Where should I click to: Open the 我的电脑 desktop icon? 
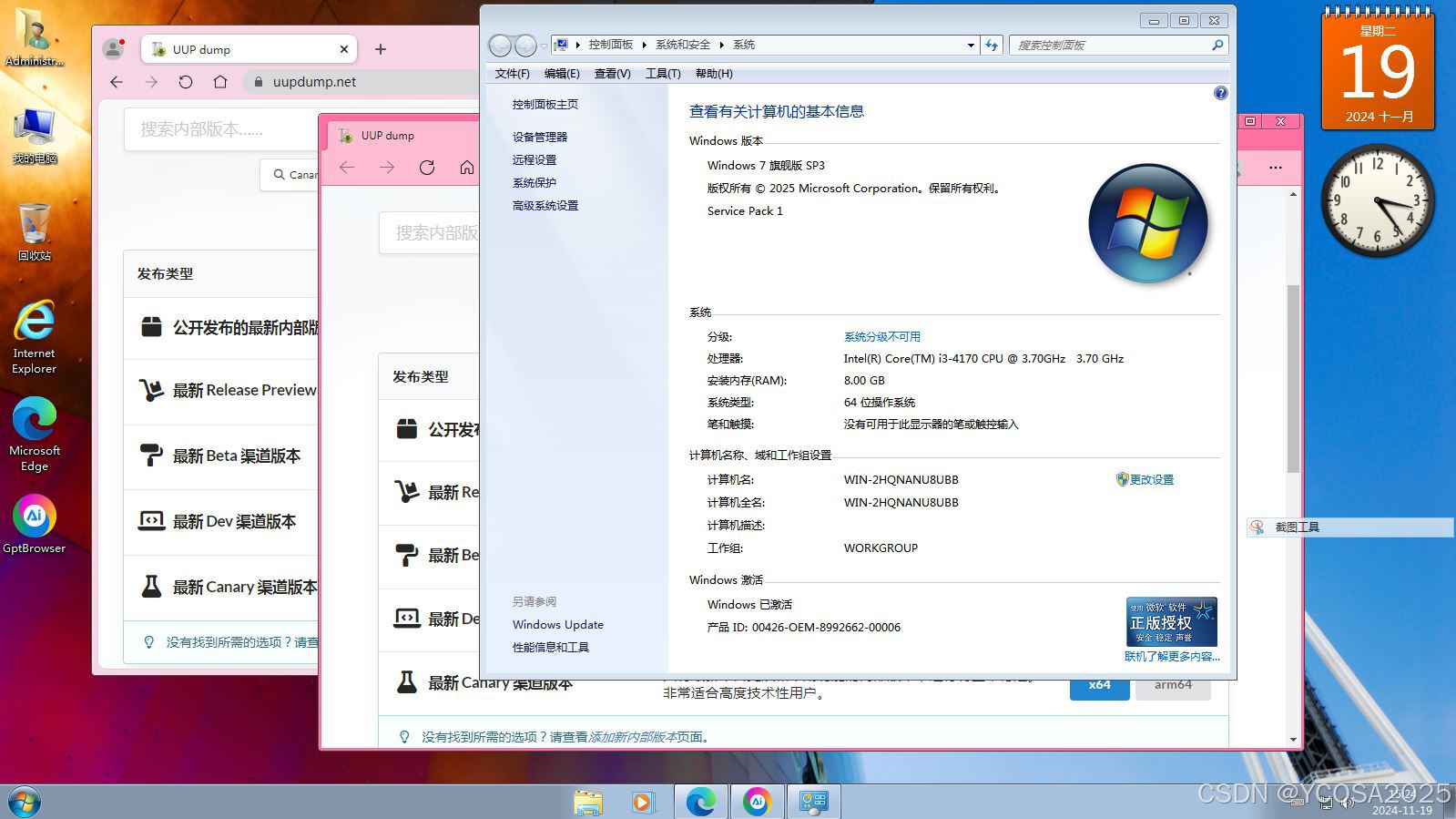[x=35, y=135]
